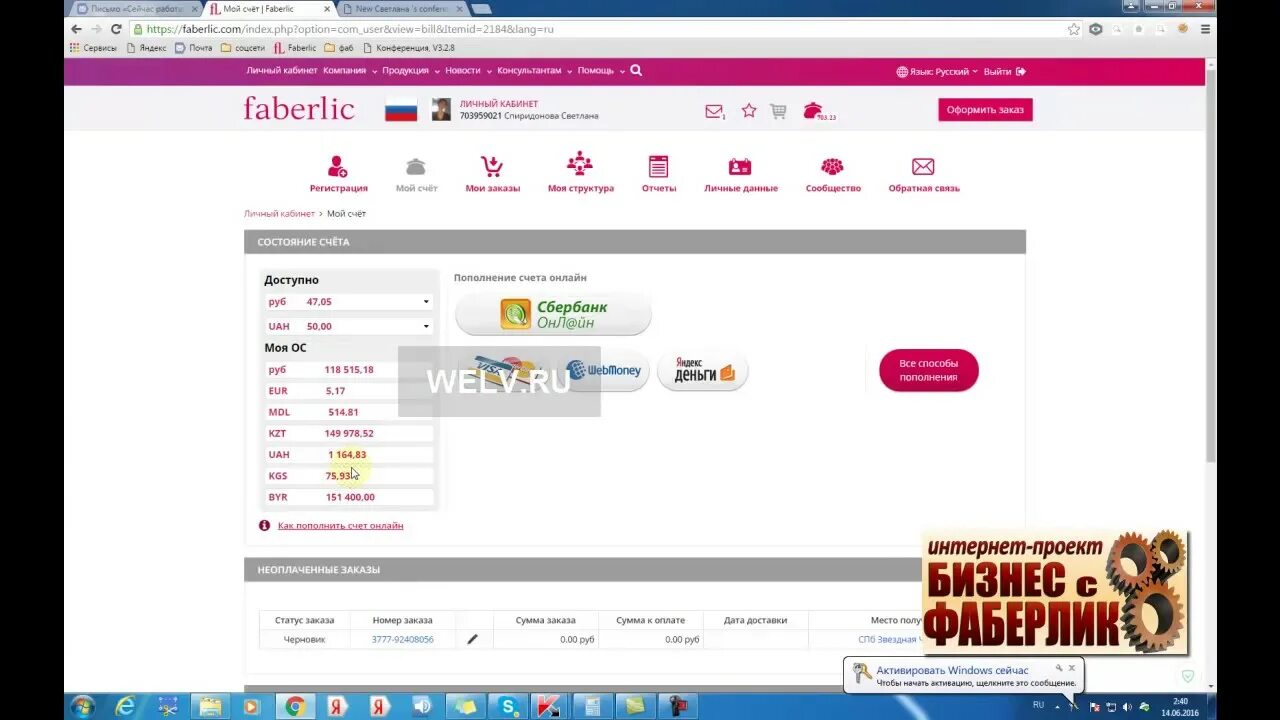Screen dimensions: 1280x720
Task: Open Internet Explorer from taskbar
Action: coord(125,706)
